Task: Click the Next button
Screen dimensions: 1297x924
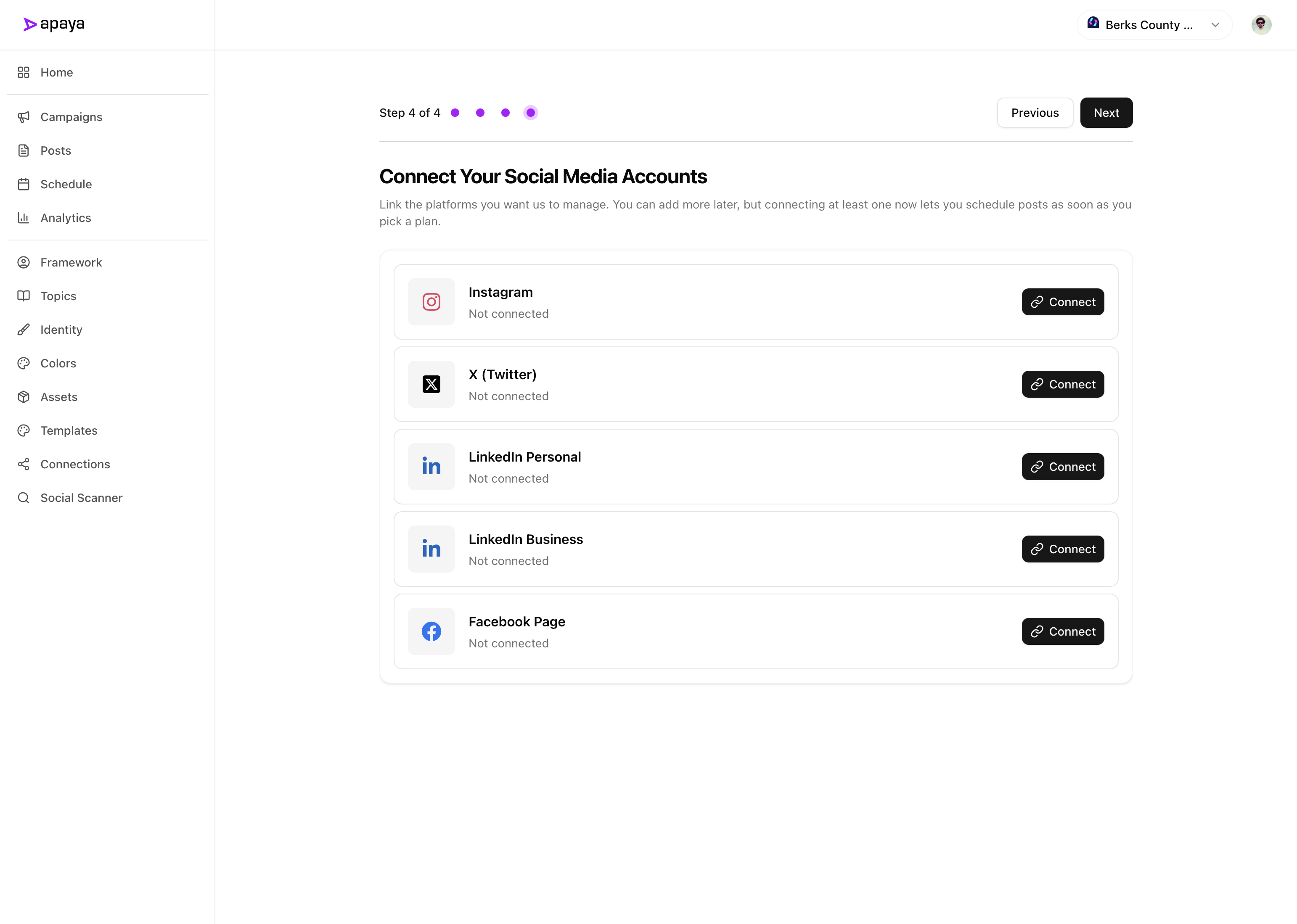Action: point(1106,112)
